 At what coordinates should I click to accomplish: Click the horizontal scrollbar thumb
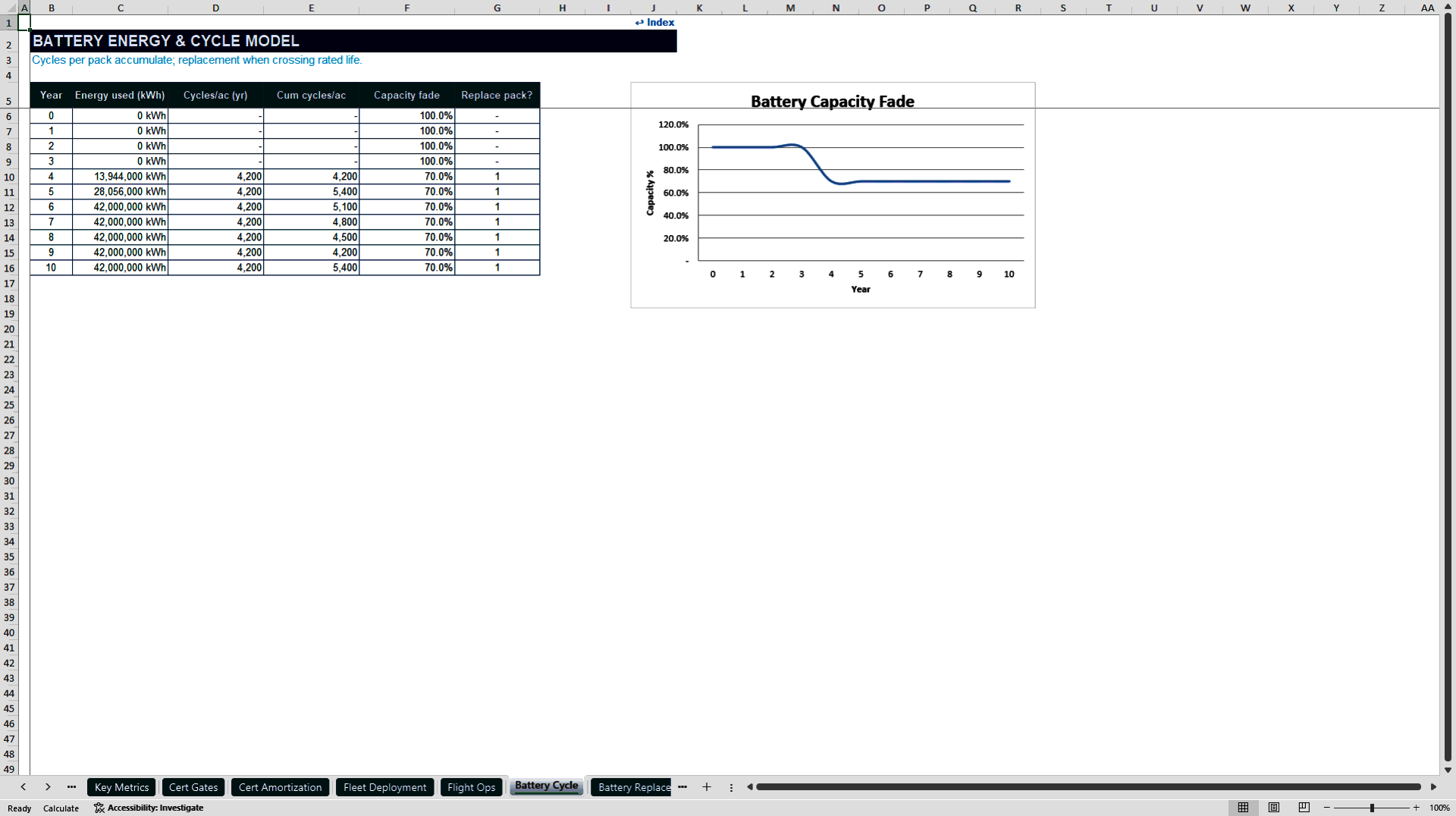(x=1088, y=787)
